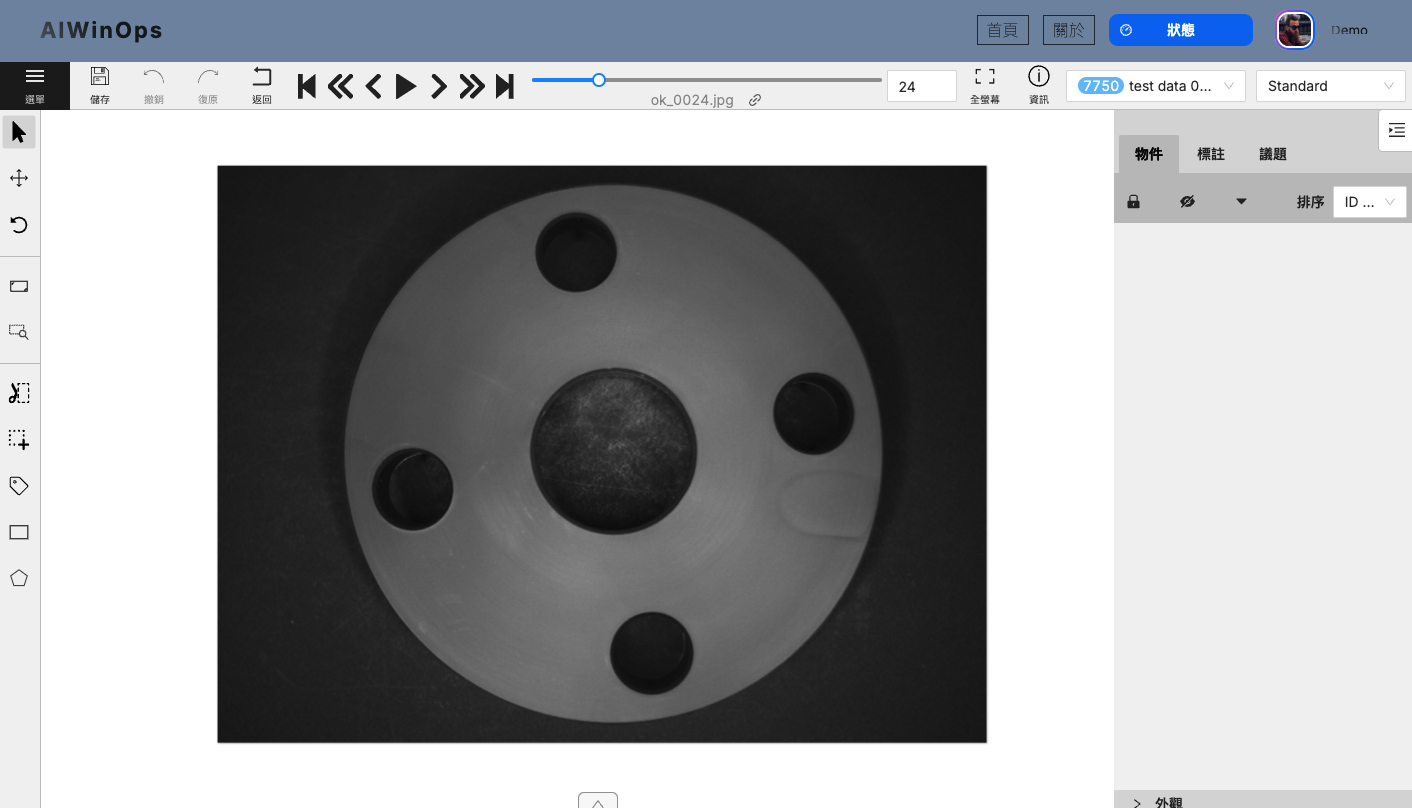
Task: Copy link icon next to ok_0024.jpg
Action: 755,100
